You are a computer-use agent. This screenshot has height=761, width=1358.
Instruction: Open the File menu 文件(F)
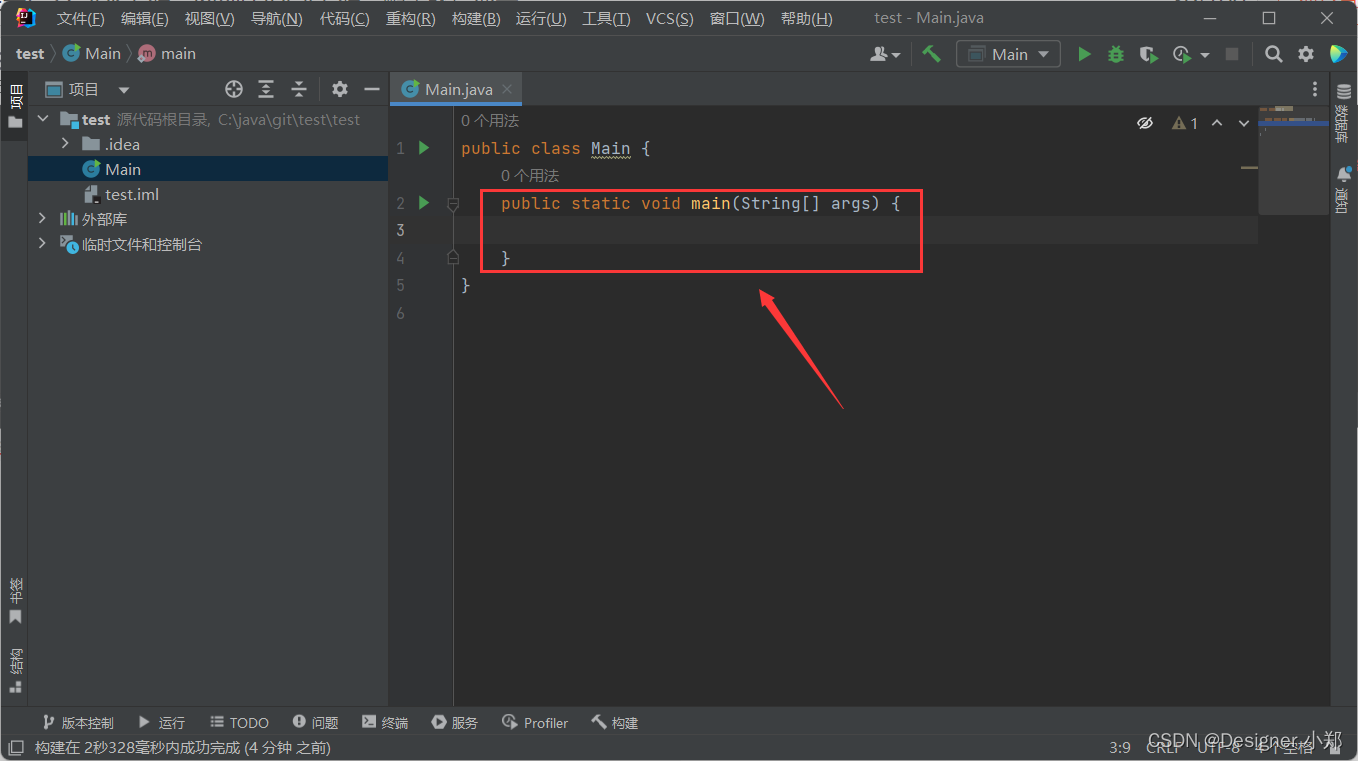pyautogui.click(x=80, y=19)
